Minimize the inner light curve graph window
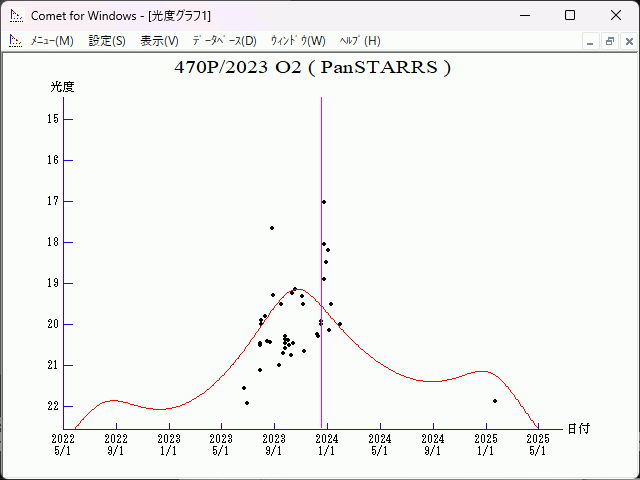 tap(591, 41)
